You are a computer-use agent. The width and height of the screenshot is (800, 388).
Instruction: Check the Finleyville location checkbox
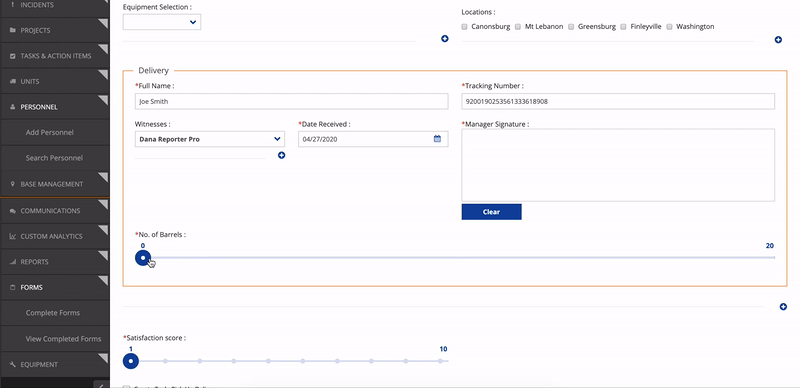coord(623,27)
